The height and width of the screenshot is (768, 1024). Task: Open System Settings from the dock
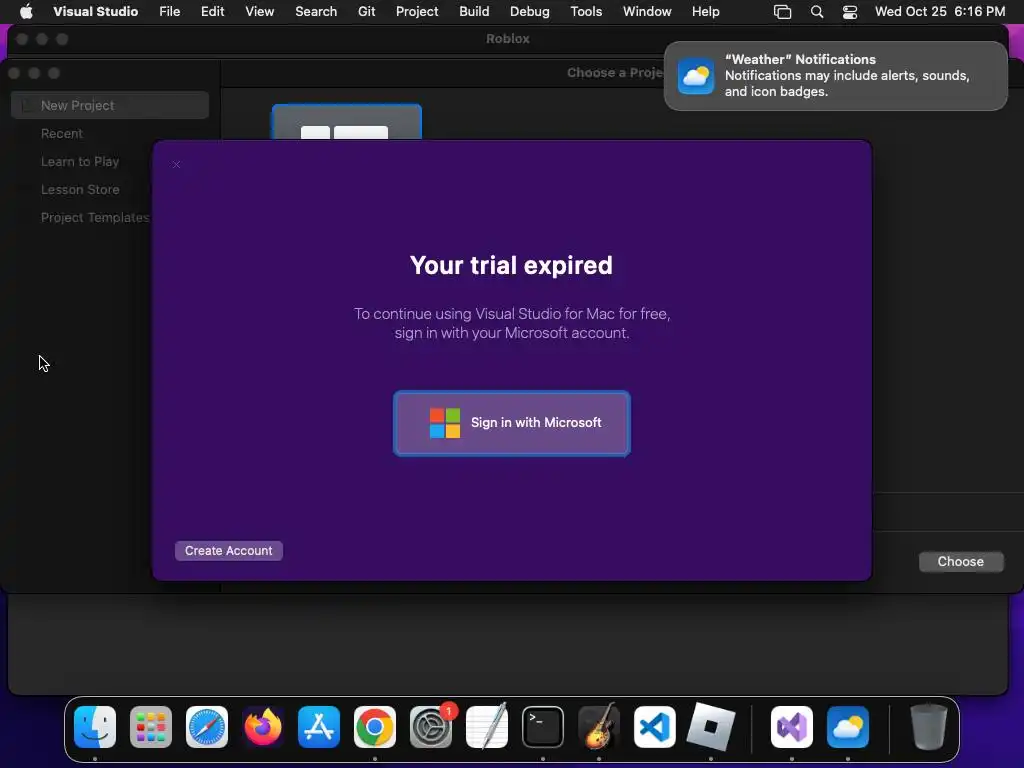431,727
